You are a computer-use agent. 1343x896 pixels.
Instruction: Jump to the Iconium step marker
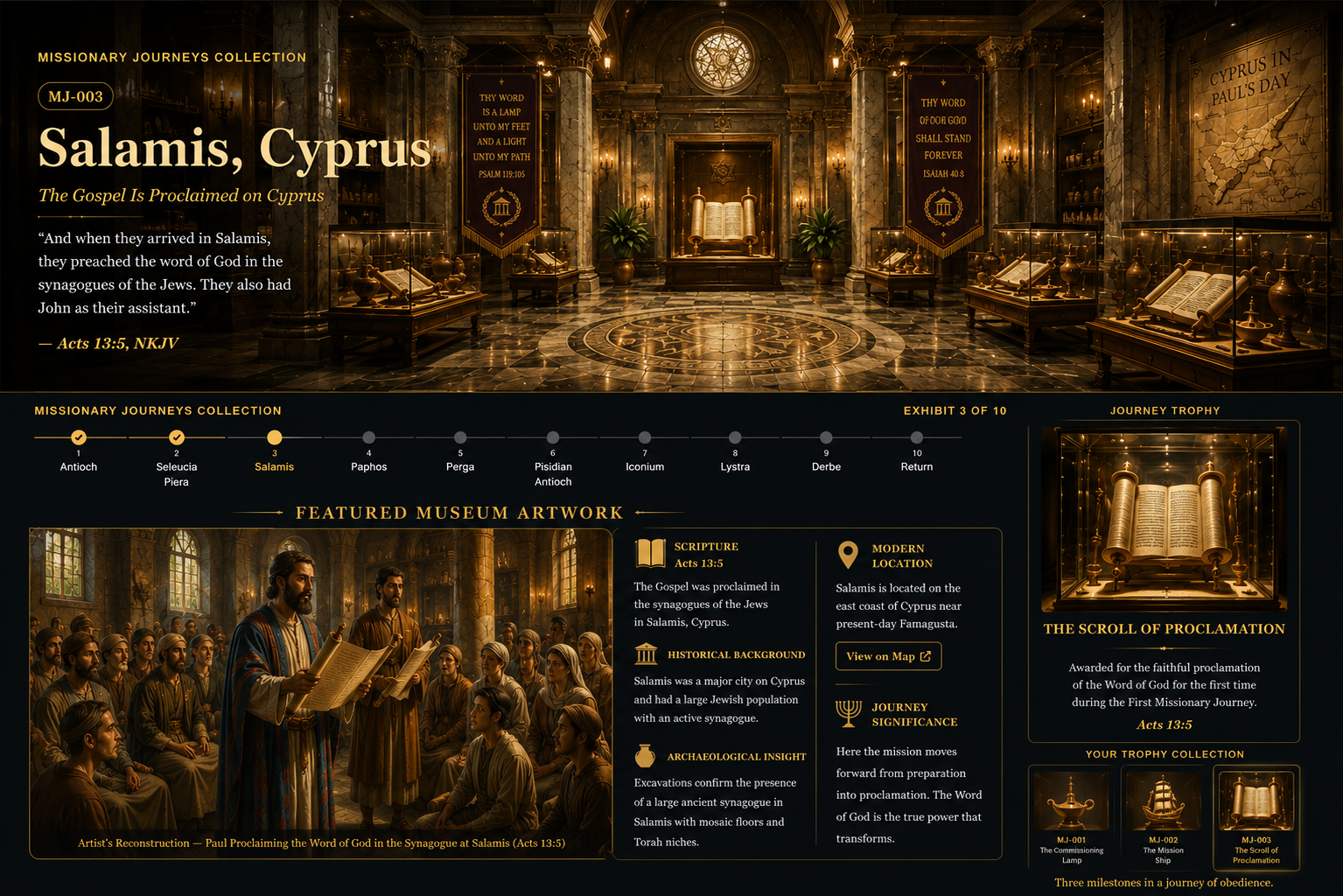tap(645, 437)
